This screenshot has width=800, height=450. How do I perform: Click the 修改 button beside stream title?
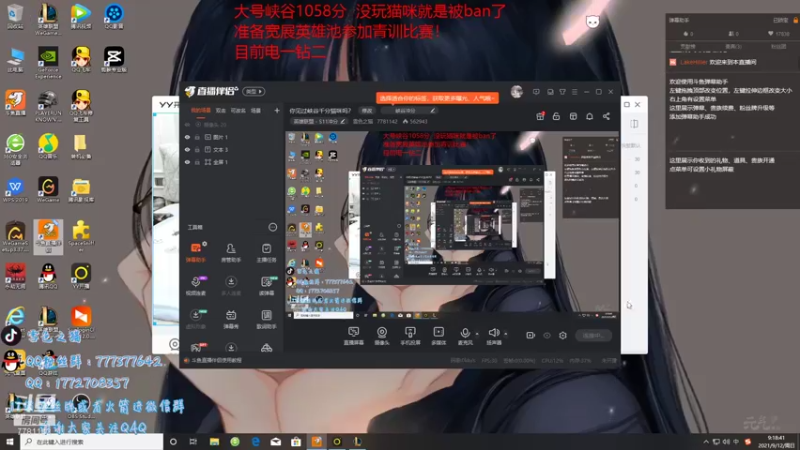(367, 111)
